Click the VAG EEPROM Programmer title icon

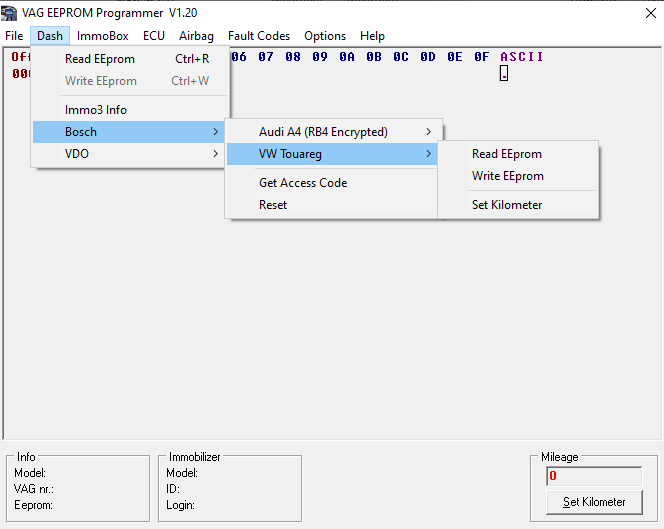click(9, 13)
